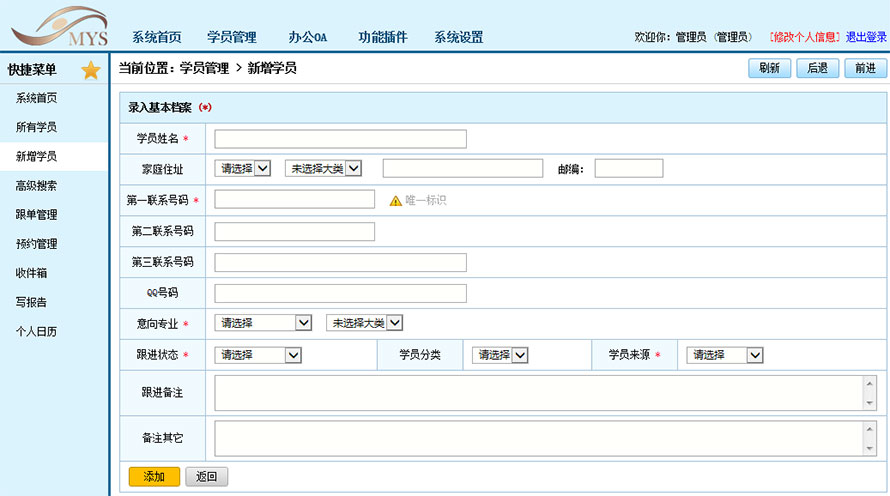Open 高级搜索 from the sidebar
Image resolution: width=890 pixels, height=496 pixels.
point(36,185)
